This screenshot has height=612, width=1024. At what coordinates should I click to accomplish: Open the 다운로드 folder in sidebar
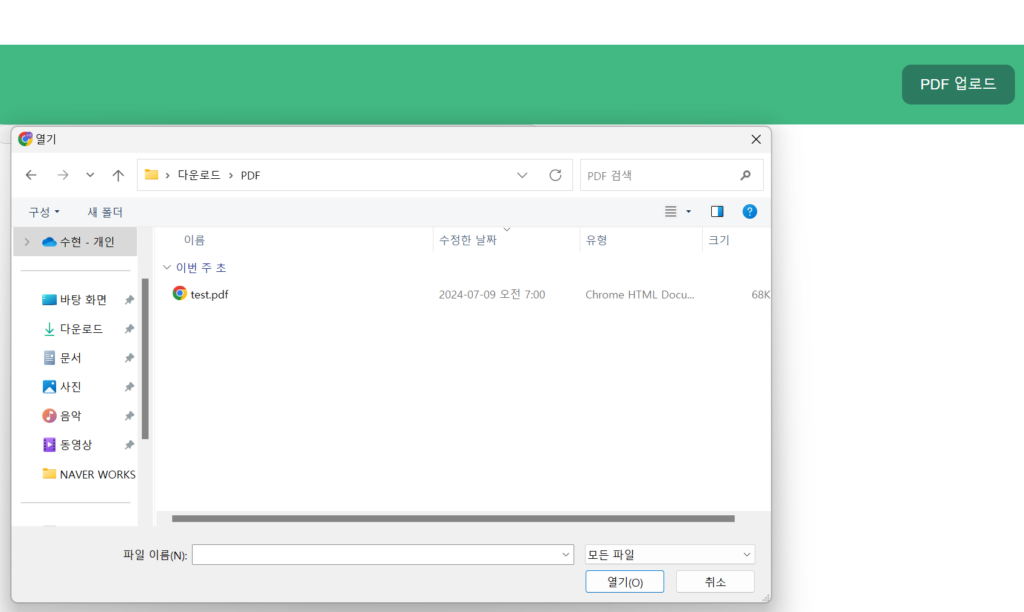click(81, 329)
